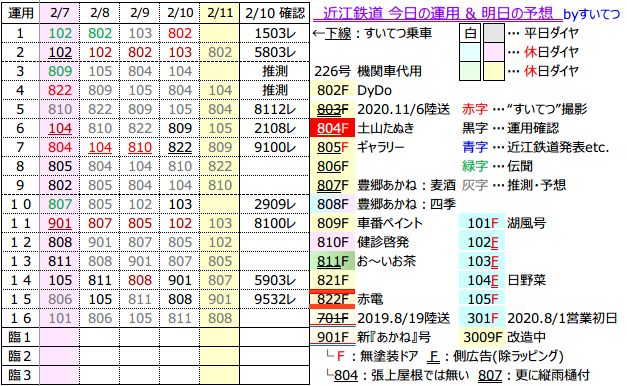This screenshot has width=627, height=386.
Task: Click the 8112レ confirmation cell
Action: click(x=275, y=109)
